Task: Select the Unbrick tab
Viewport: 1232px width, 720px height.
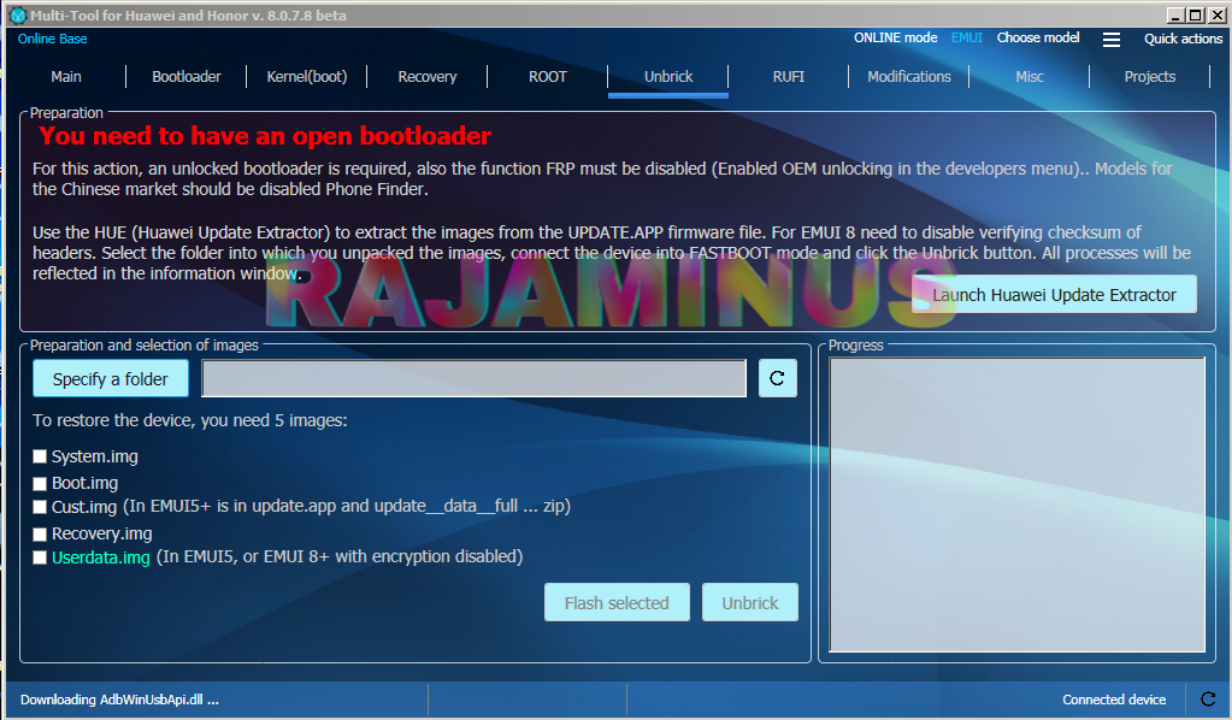Action: click(668, 77)
